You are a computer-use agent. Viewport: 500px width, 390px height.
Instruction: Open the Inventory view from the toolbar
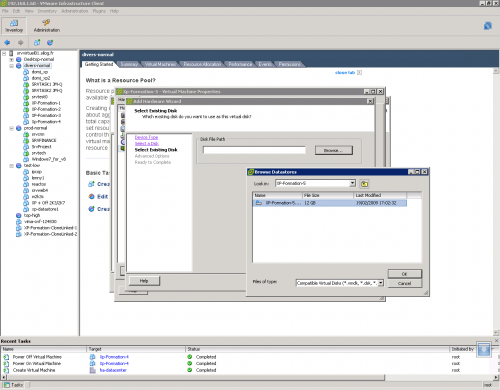[14, 26]
